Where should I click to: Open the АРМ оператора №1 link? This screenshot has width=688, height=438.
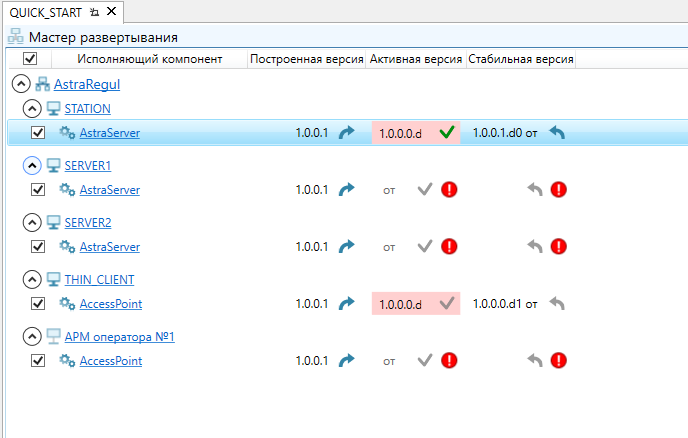click(x=119, y=336)
